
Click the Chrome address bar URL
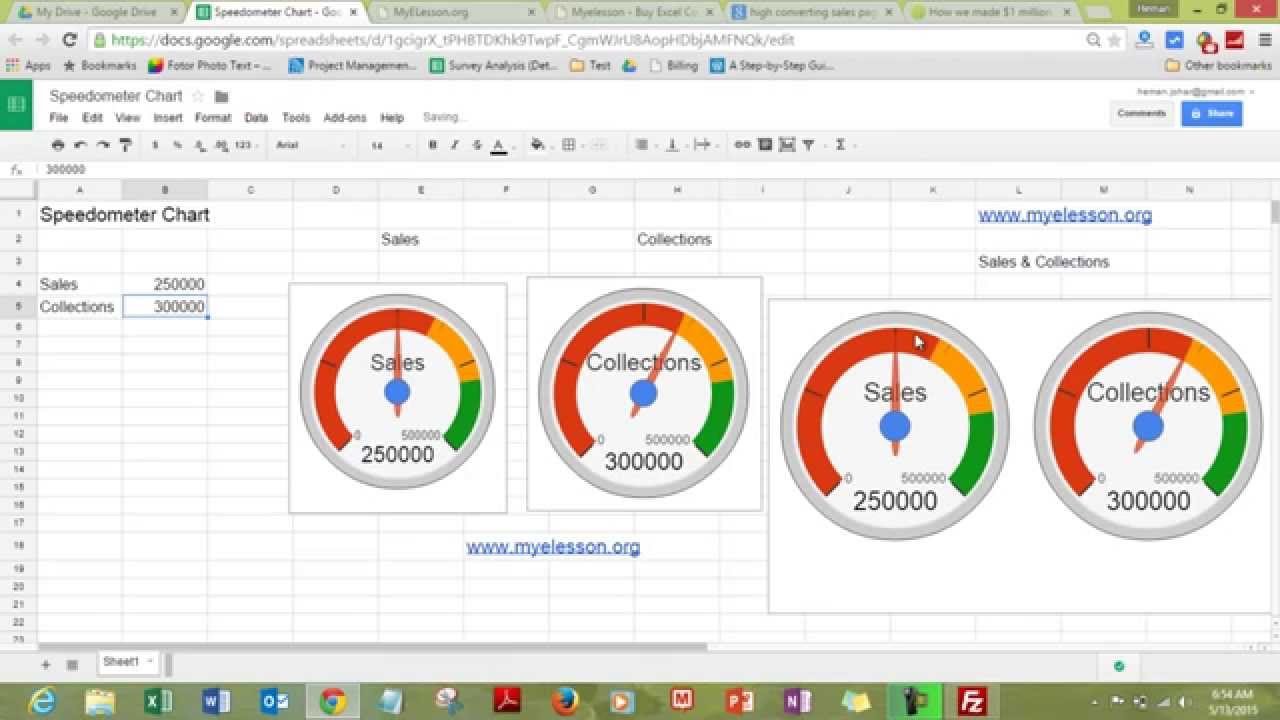(590, 40)
